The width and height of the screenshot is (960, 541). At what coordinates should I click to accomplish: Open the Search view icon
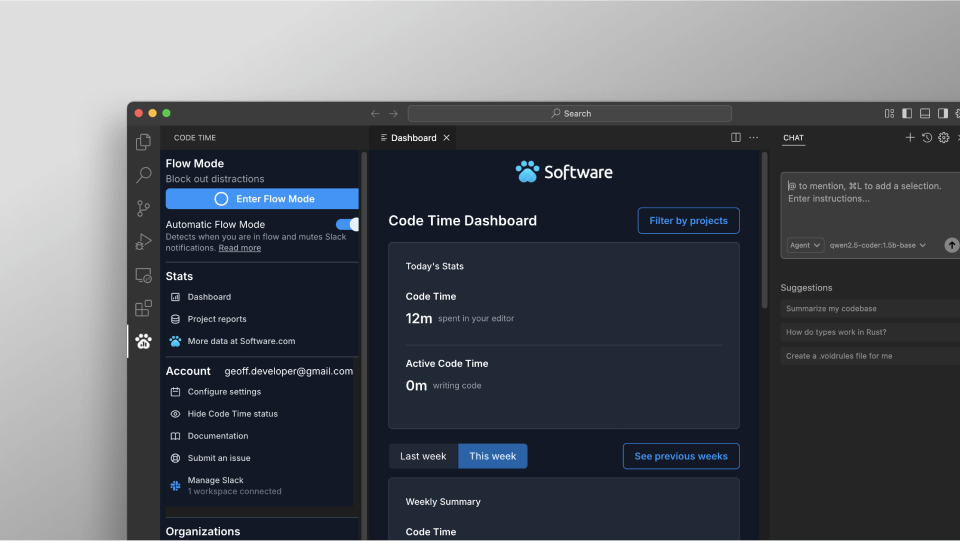[x=143, y=175]
